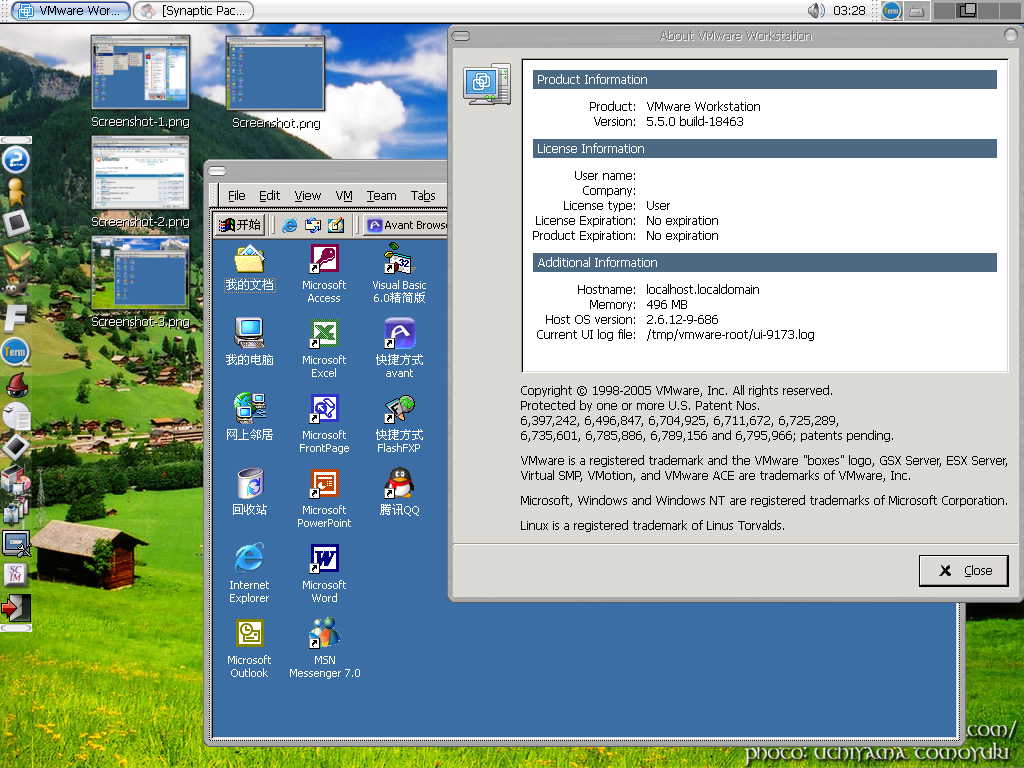This screenshot has width=1024, height=768.
Task: Launch the Microsoft FrontPage shortcut
Action: pyautogui.click(x=324, y=423)
